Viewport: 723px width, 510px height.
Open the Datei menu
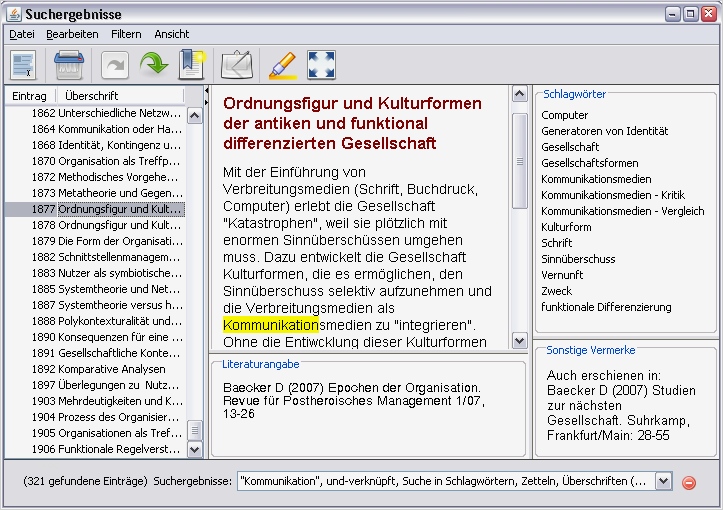(x=22, y=34)
